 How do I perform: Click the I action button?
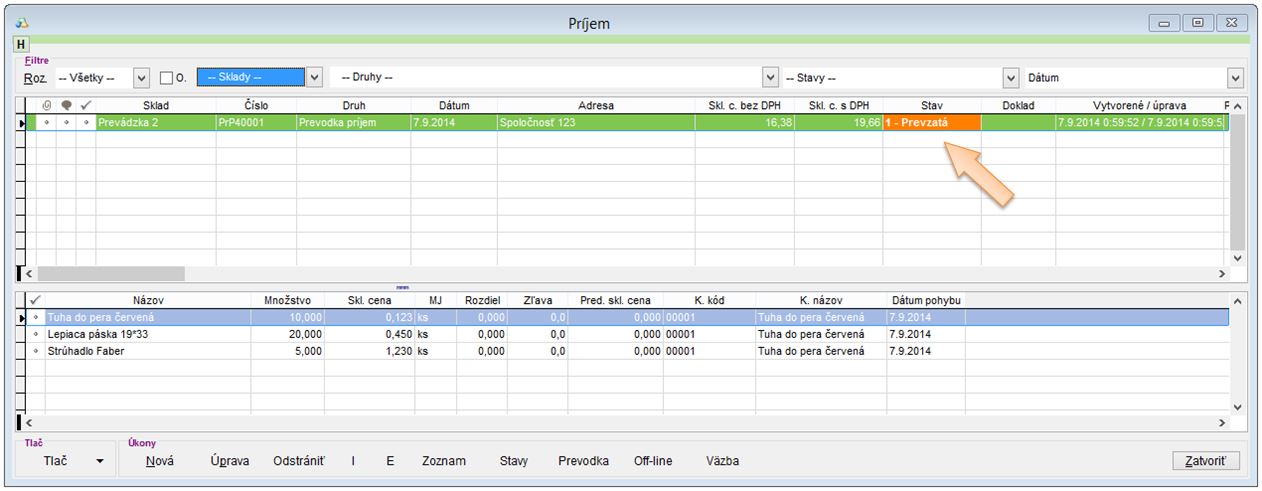pyautogui.click(x=352, y=461)
